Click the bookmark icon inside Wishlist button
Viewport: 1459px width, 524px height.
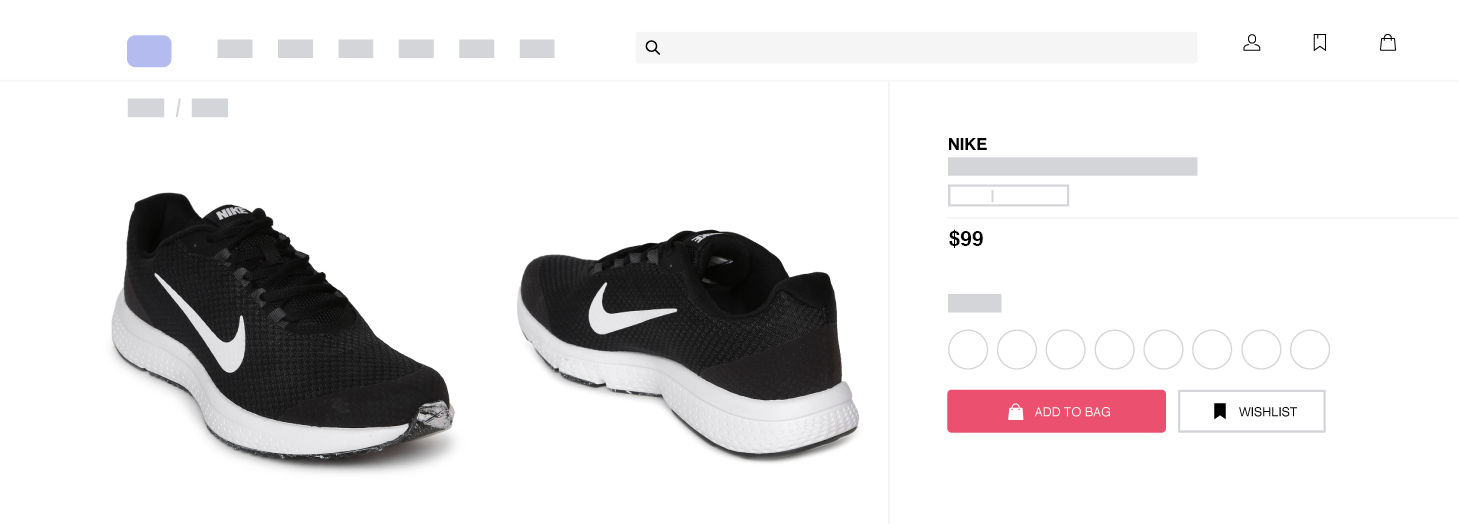tap(1220, 411)
